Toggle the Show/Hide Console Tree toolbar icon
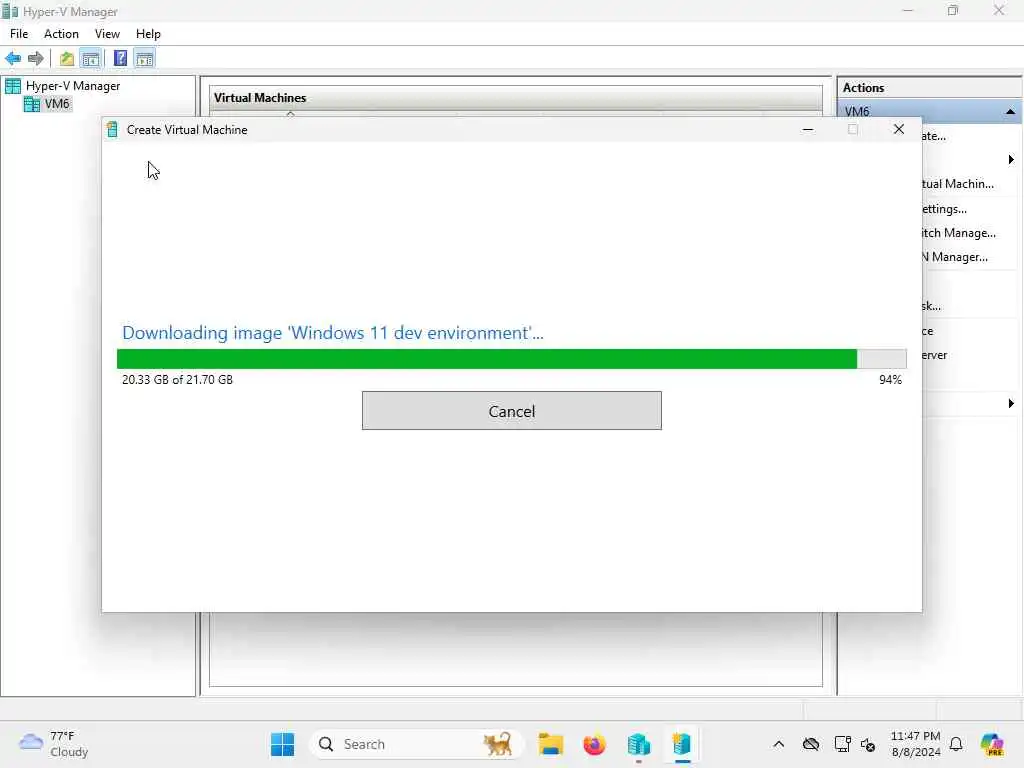 [x=91, y=59]
